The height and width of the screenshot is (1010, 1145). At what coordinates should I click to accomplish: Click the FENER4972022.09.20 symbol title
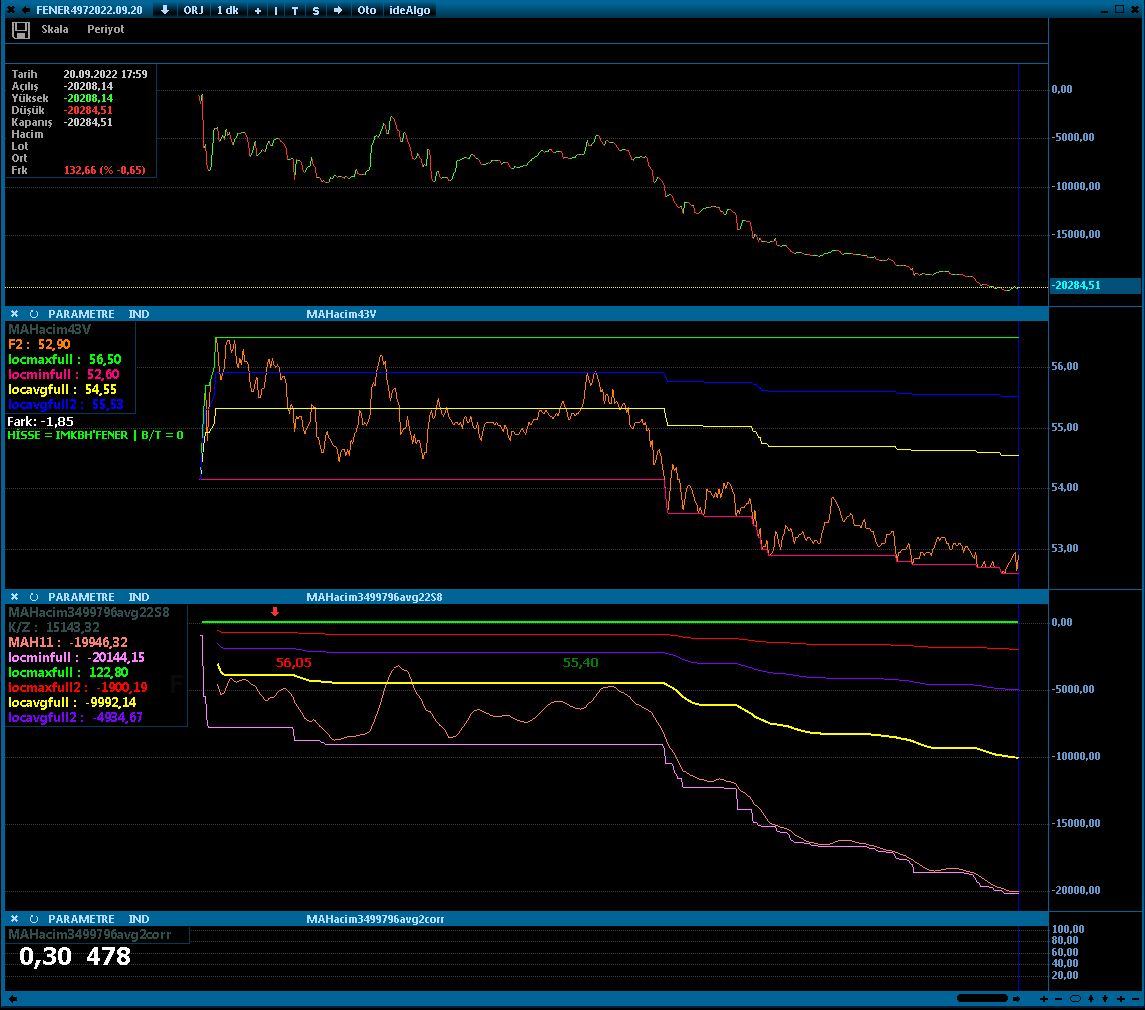[x=89, y=10]
